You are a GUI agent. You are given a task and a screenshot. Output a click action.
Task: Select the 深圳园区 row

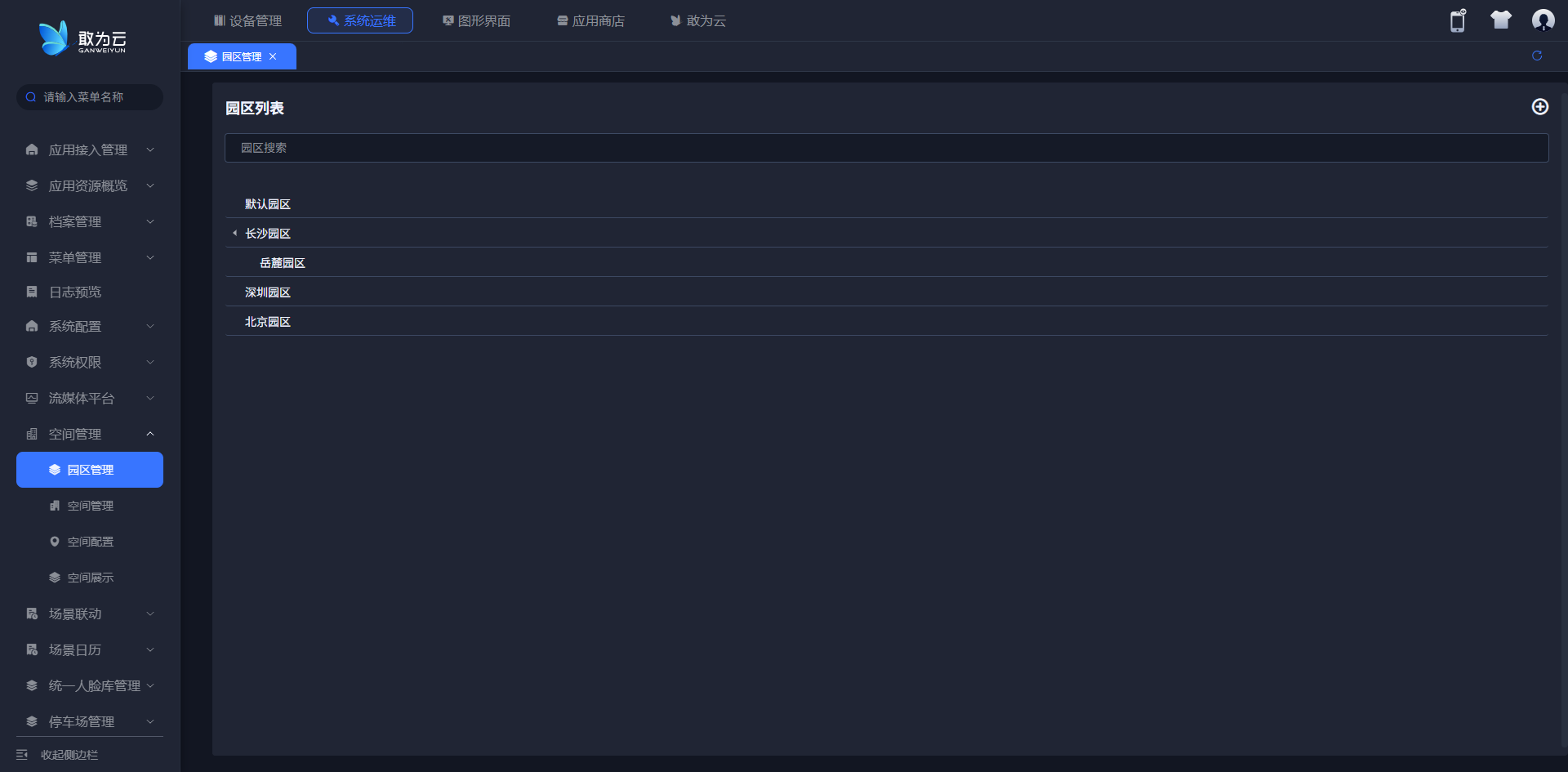(x=887, y=292)
